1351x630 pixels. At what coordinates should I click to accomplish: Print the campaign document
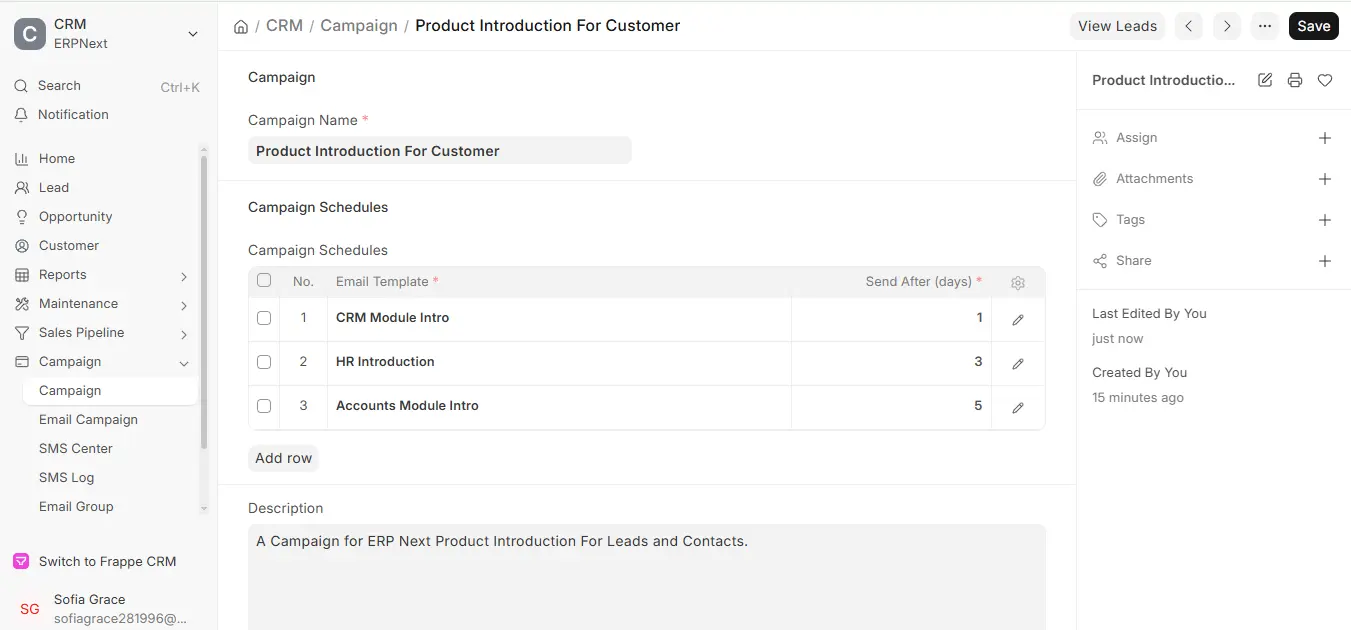click(1295, 80)
